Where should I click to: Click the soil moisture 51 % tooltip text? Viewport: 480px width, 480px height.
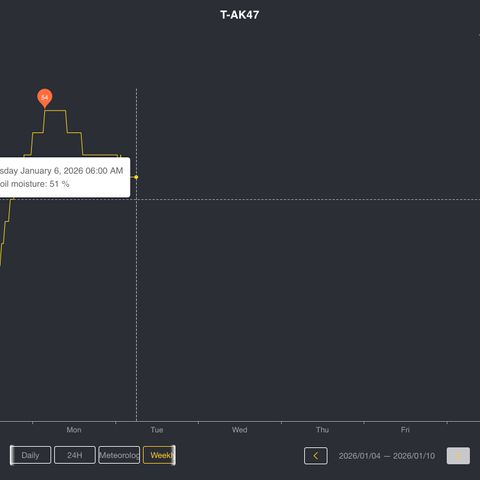[35, 184]
